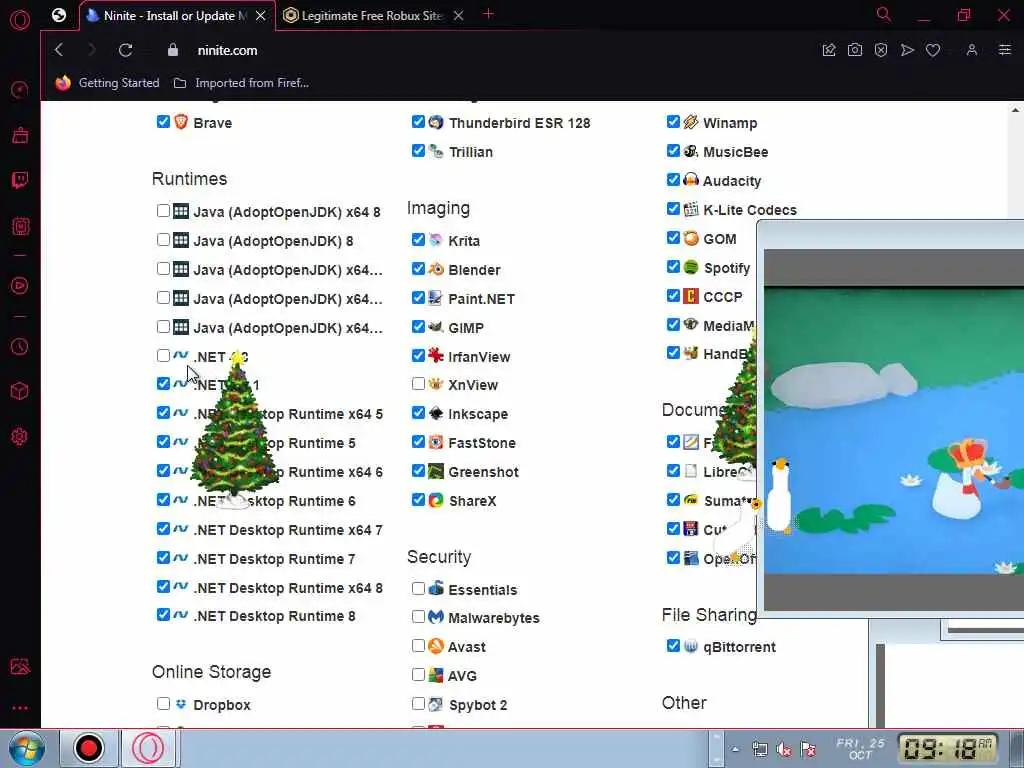Take a snapshot with camera icon

click(855, 50)
